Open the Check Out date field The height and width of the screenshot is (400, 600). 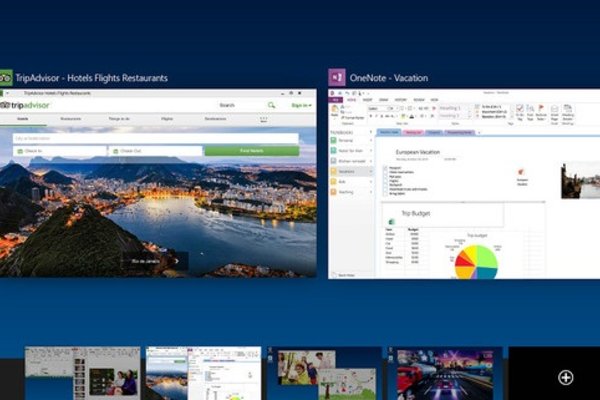155,151
